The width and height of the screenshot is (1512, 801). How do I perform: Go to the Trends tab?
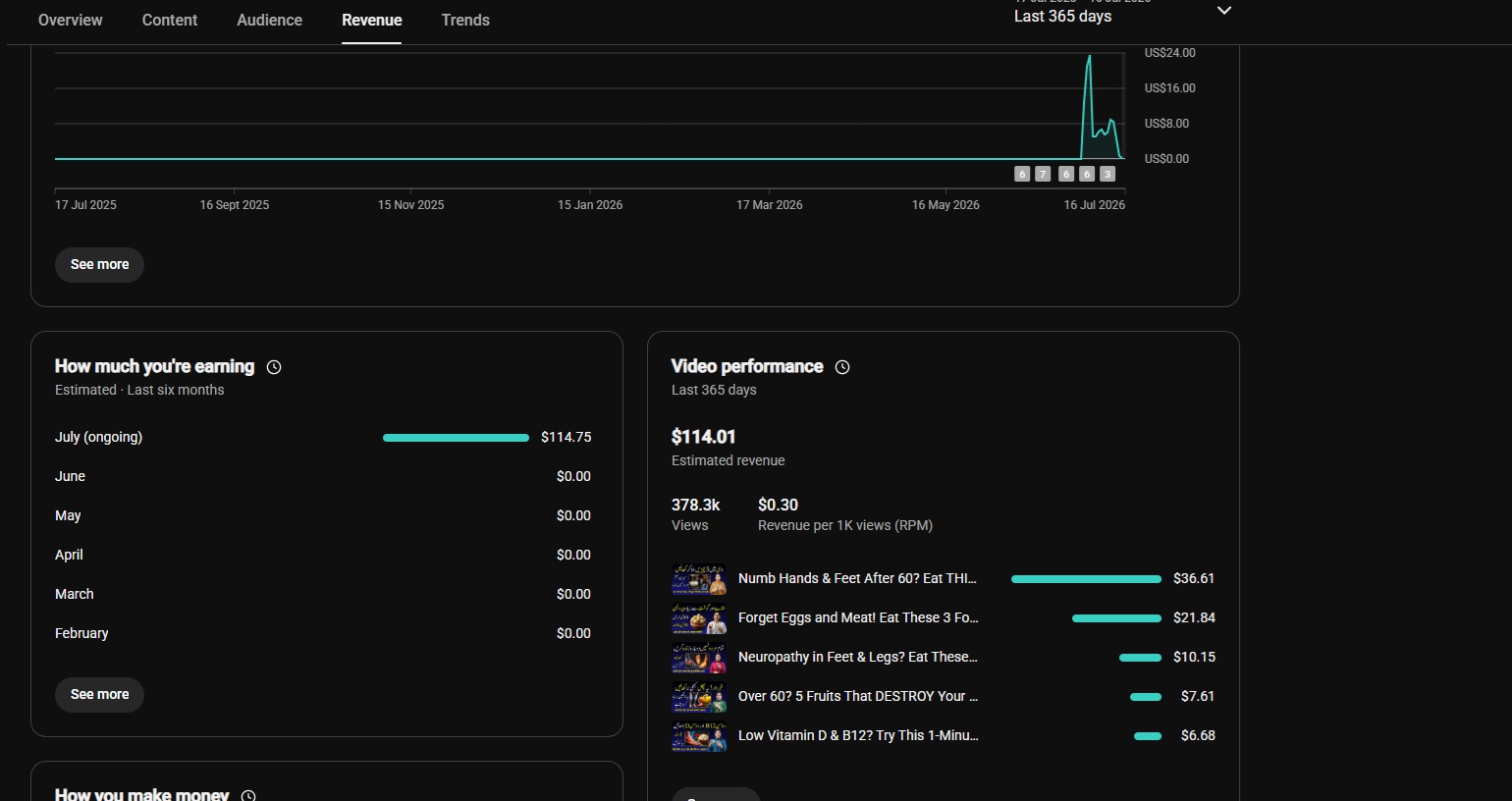465,20
